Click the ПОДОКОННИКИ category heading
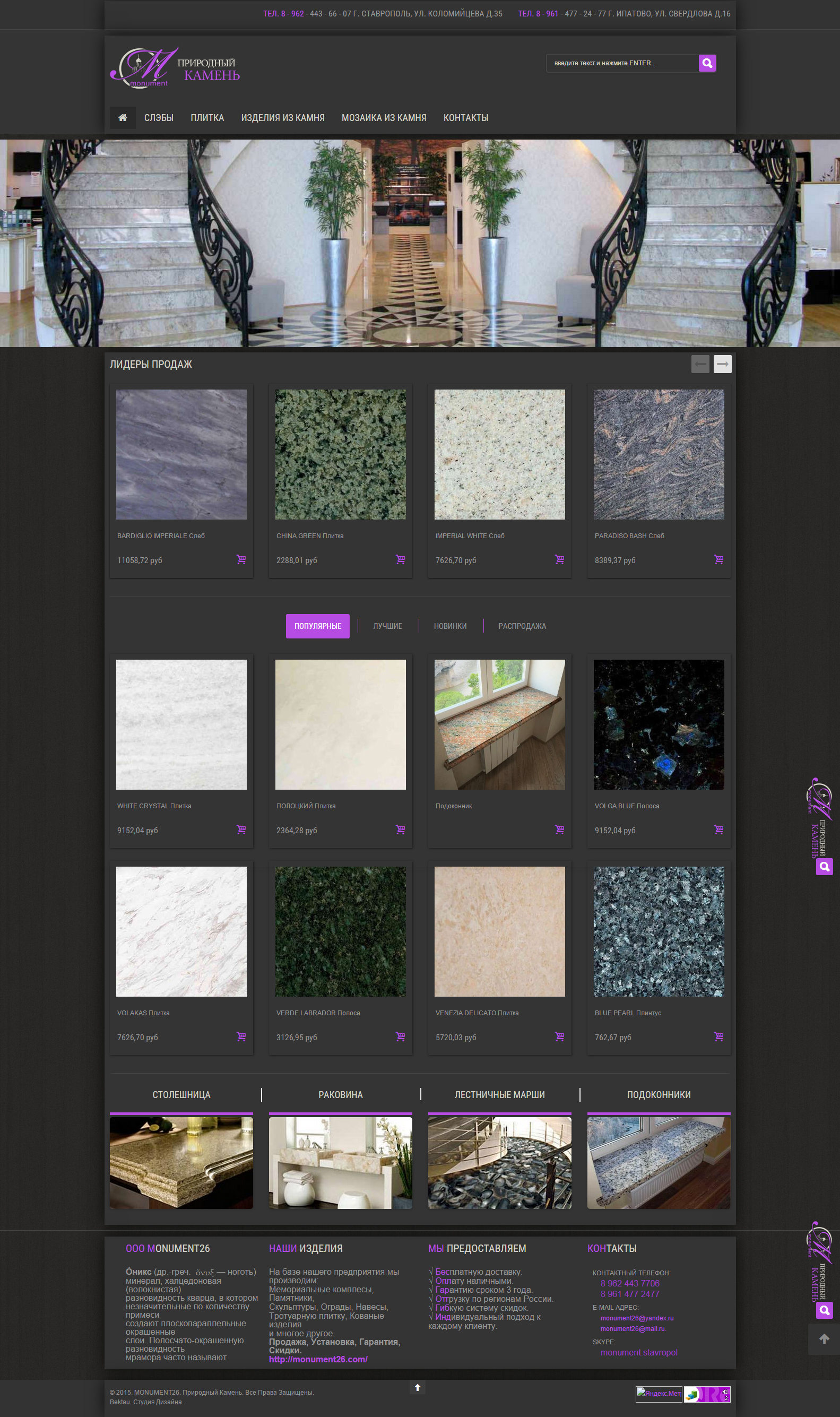Image resolution: width=840 pixels, height=1417 pixels. click(x=659, y=1094)
